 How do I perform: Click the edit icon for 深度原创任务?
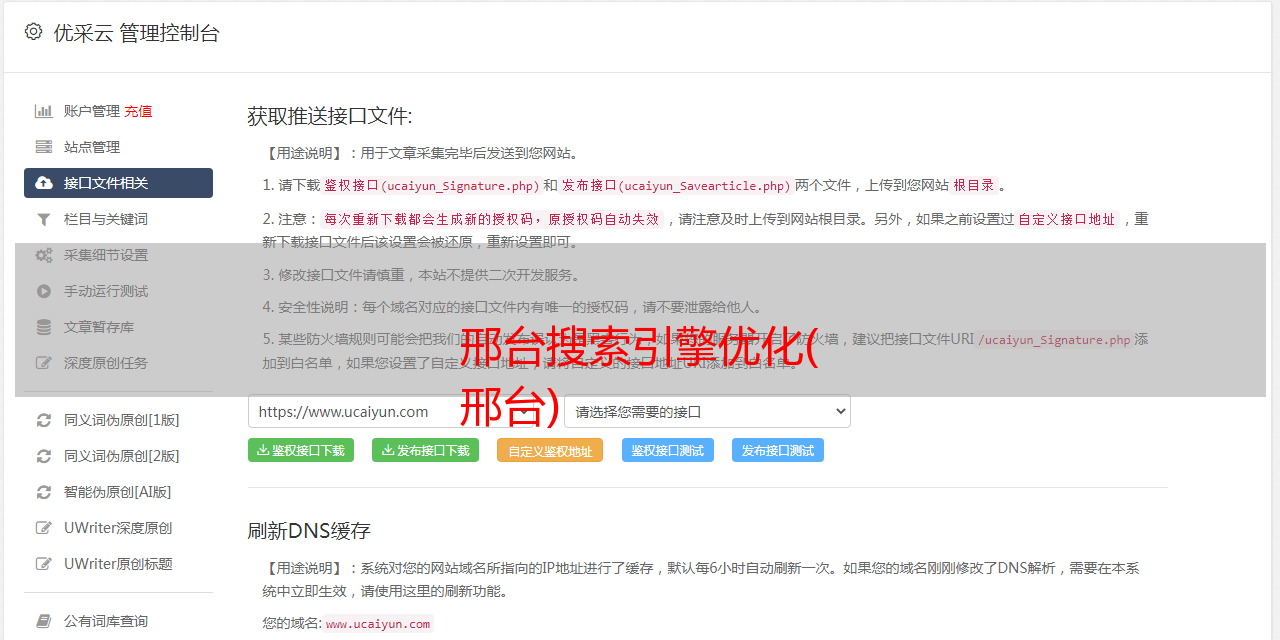[x=44, y=363]
